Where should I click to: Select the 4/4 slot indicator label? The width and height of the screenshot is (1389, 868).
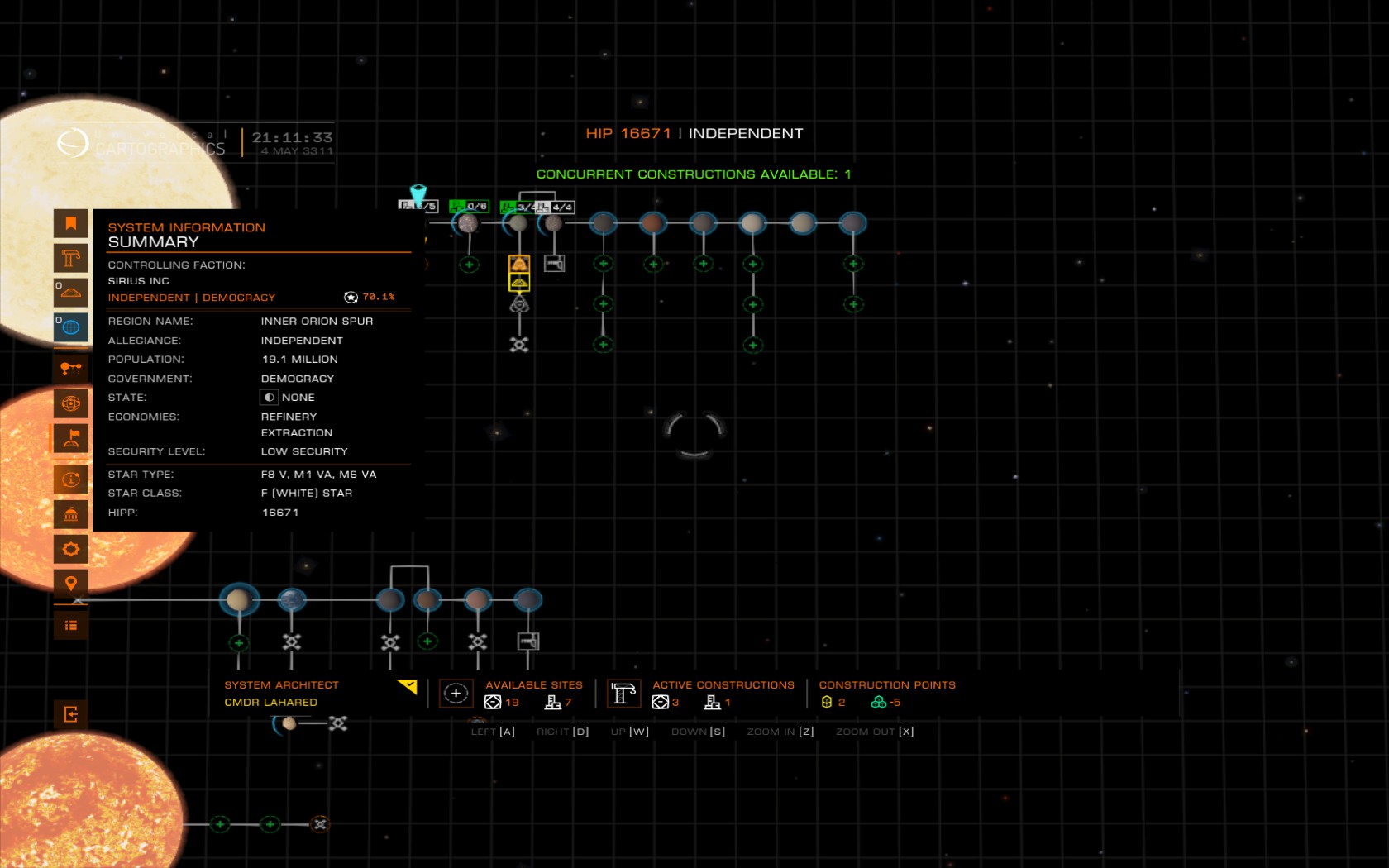[x=556, y=207]
